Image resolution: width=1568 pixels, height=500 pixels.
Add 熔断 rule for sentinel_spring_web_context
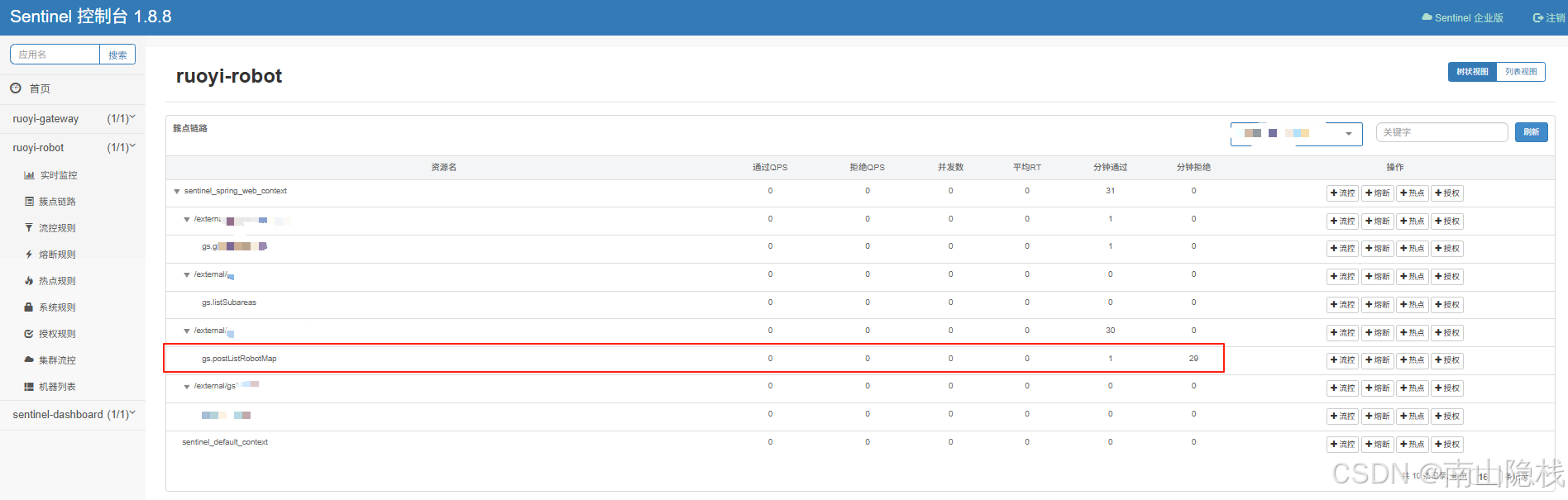coord(1378,193)
